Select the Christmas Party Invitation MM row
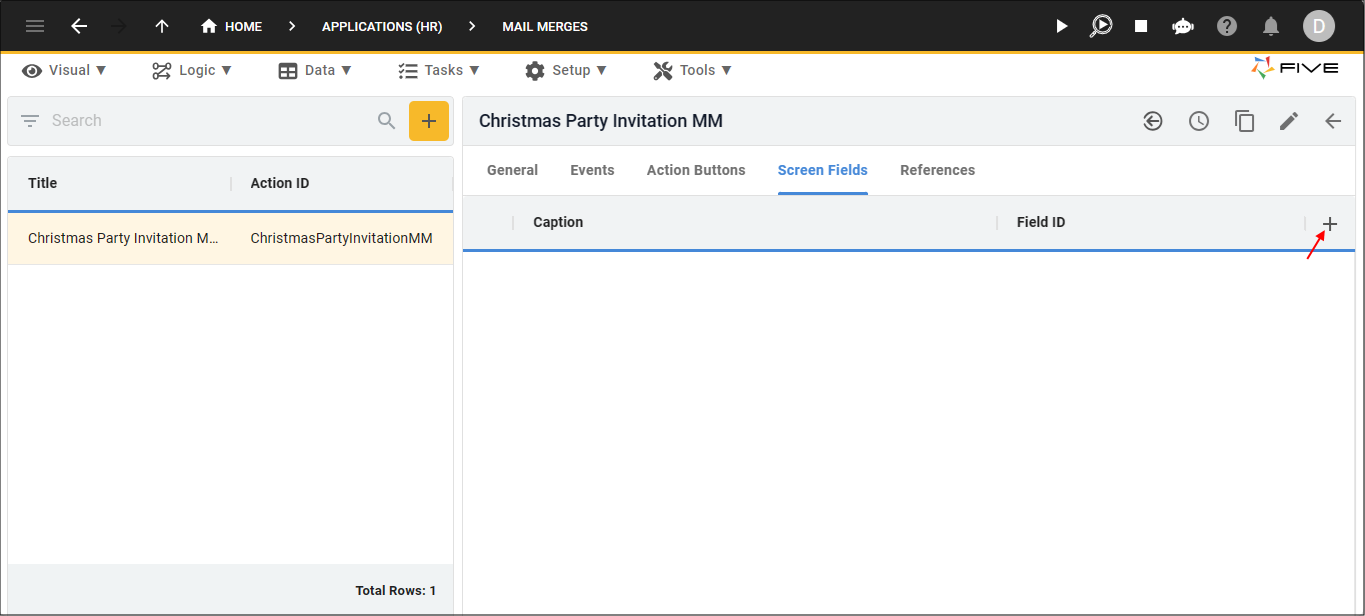Screen dimensions: 1365x616 pos(230,238)
